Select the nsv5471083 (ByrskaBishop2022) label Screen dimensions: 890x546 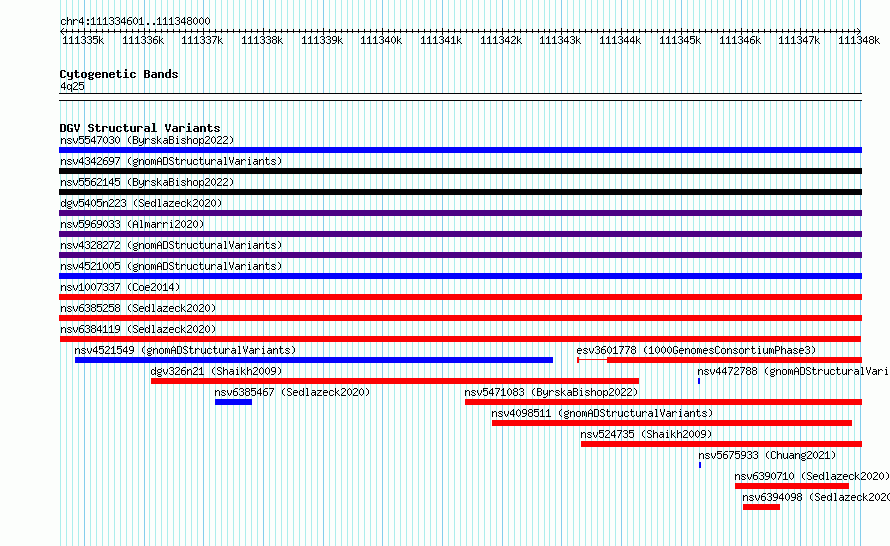tap(551, 392)
